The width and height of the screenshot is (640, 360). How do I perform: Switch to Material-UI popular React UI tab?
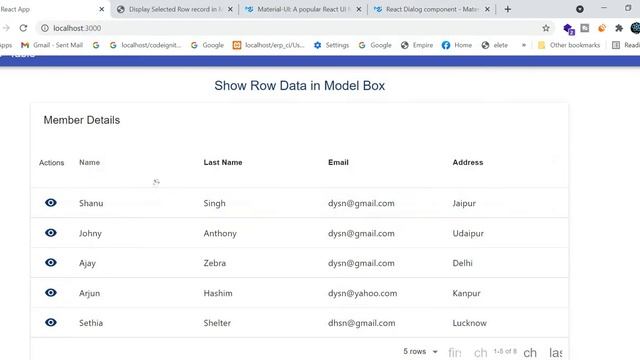(303, 9)
